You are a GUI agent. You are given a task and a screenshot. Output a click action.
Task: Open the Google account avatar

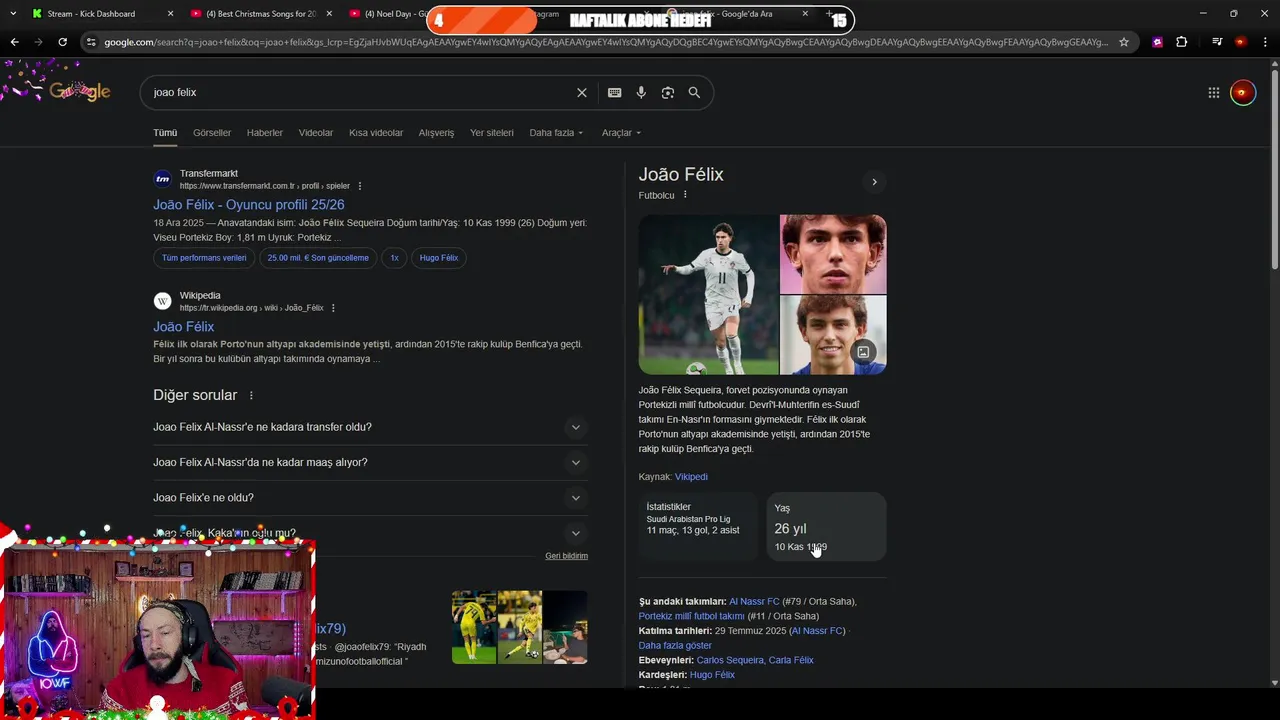(x=1242, y=93)
